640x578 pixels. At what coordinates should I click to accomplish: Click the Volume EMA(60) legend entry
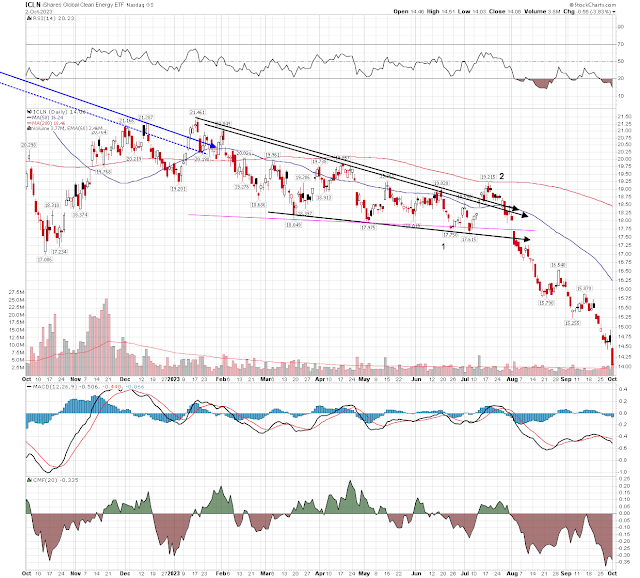click(x=65, y=128)
